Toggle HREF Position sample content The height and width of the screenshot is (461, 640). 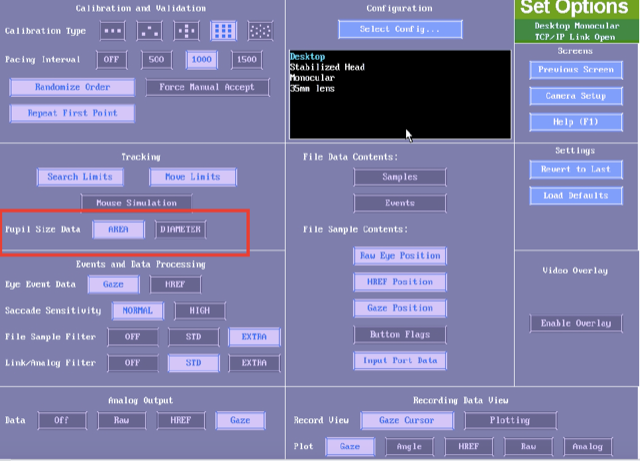click(400, 282)
